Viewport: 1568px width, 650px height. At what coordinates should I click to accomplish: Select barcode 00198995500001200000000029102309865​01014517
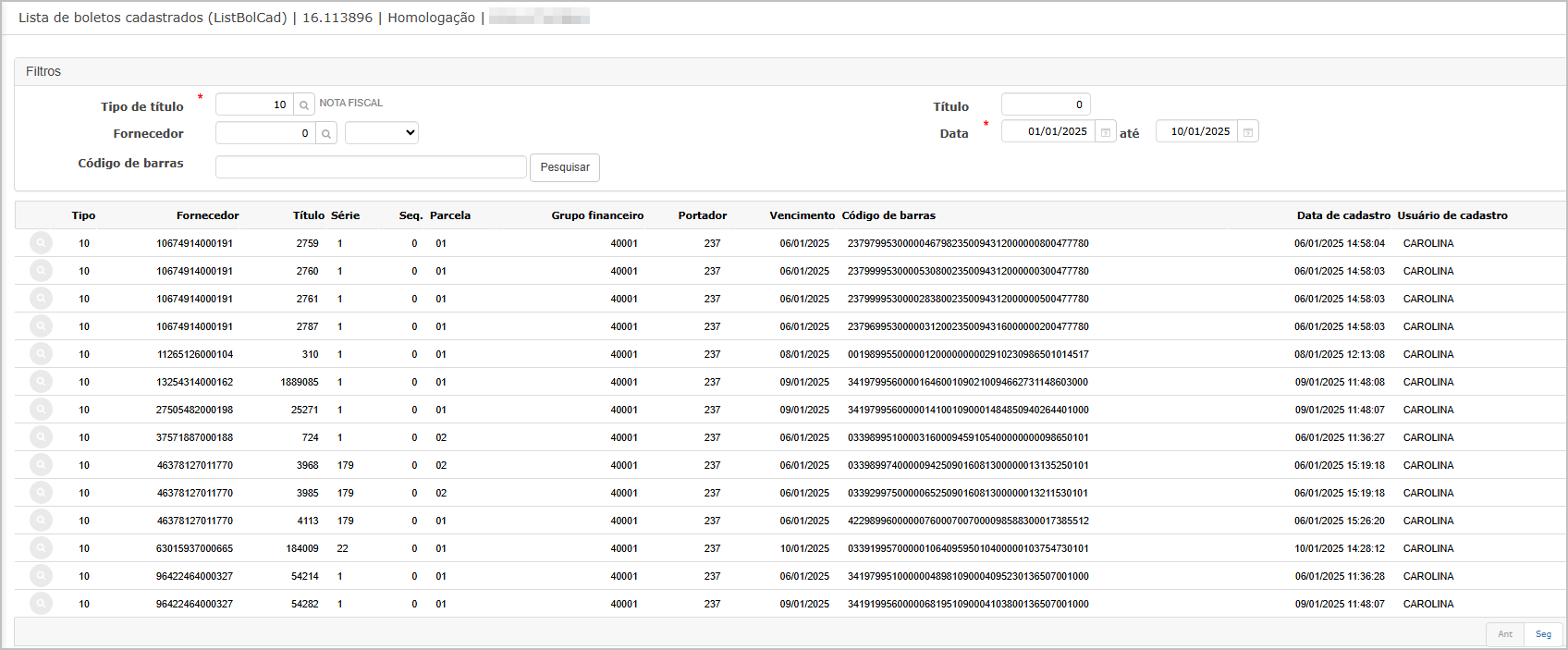click(x=968, y=354)
